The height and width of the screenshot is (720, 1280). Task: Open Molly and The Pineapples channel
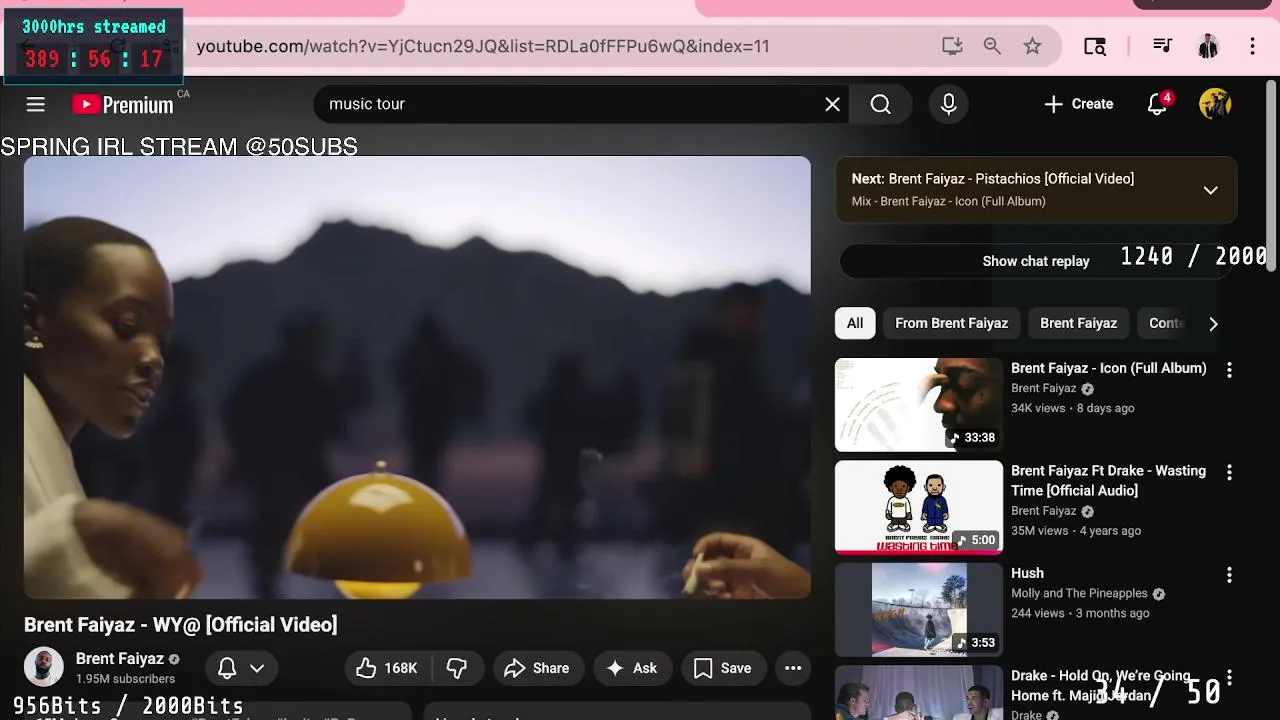(x=1079, y=594)
